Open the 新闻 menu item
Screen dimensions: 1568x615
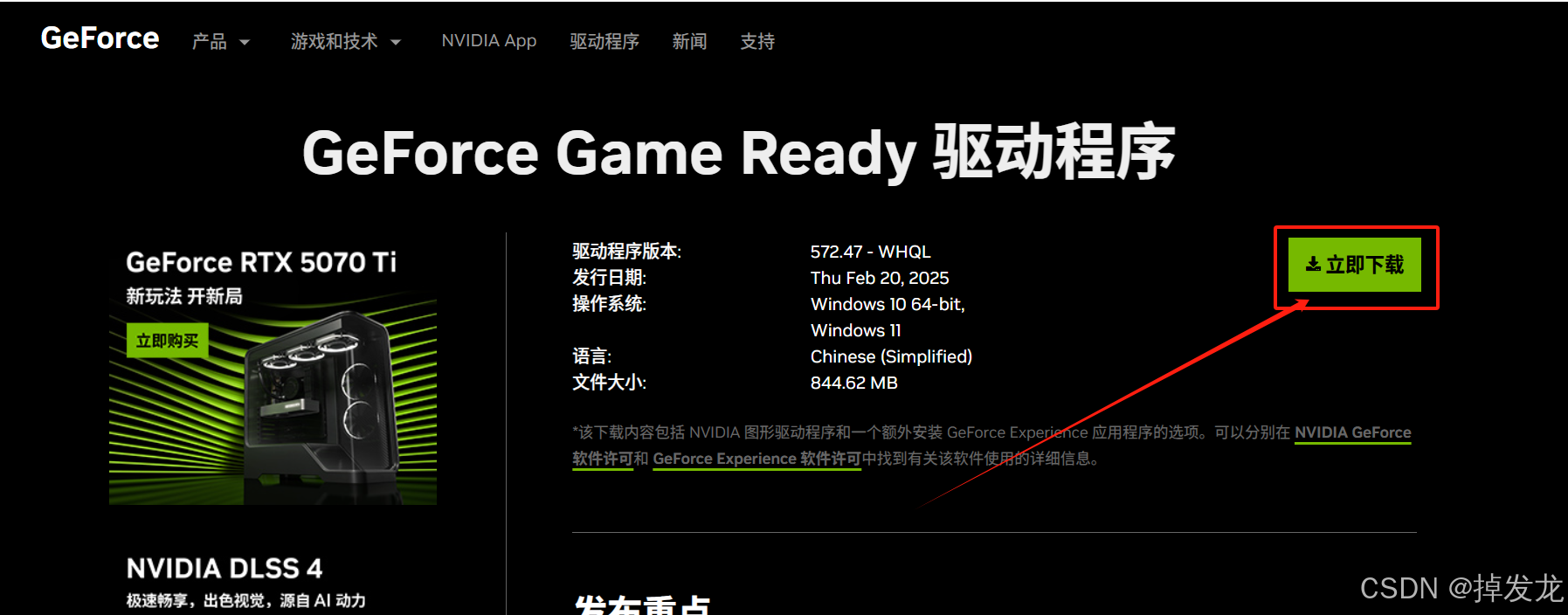[x=689, y=41]
